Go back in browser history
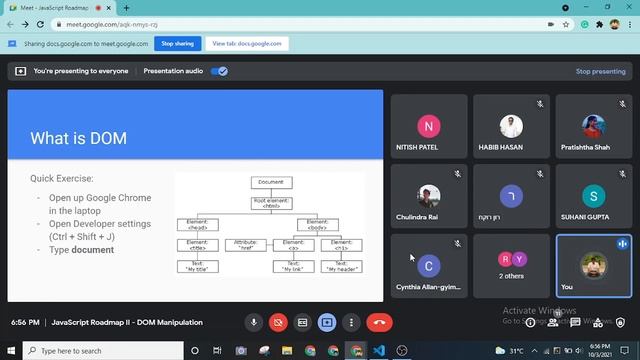This screenshot has height=360, width=640. click(x=10, y=24)
